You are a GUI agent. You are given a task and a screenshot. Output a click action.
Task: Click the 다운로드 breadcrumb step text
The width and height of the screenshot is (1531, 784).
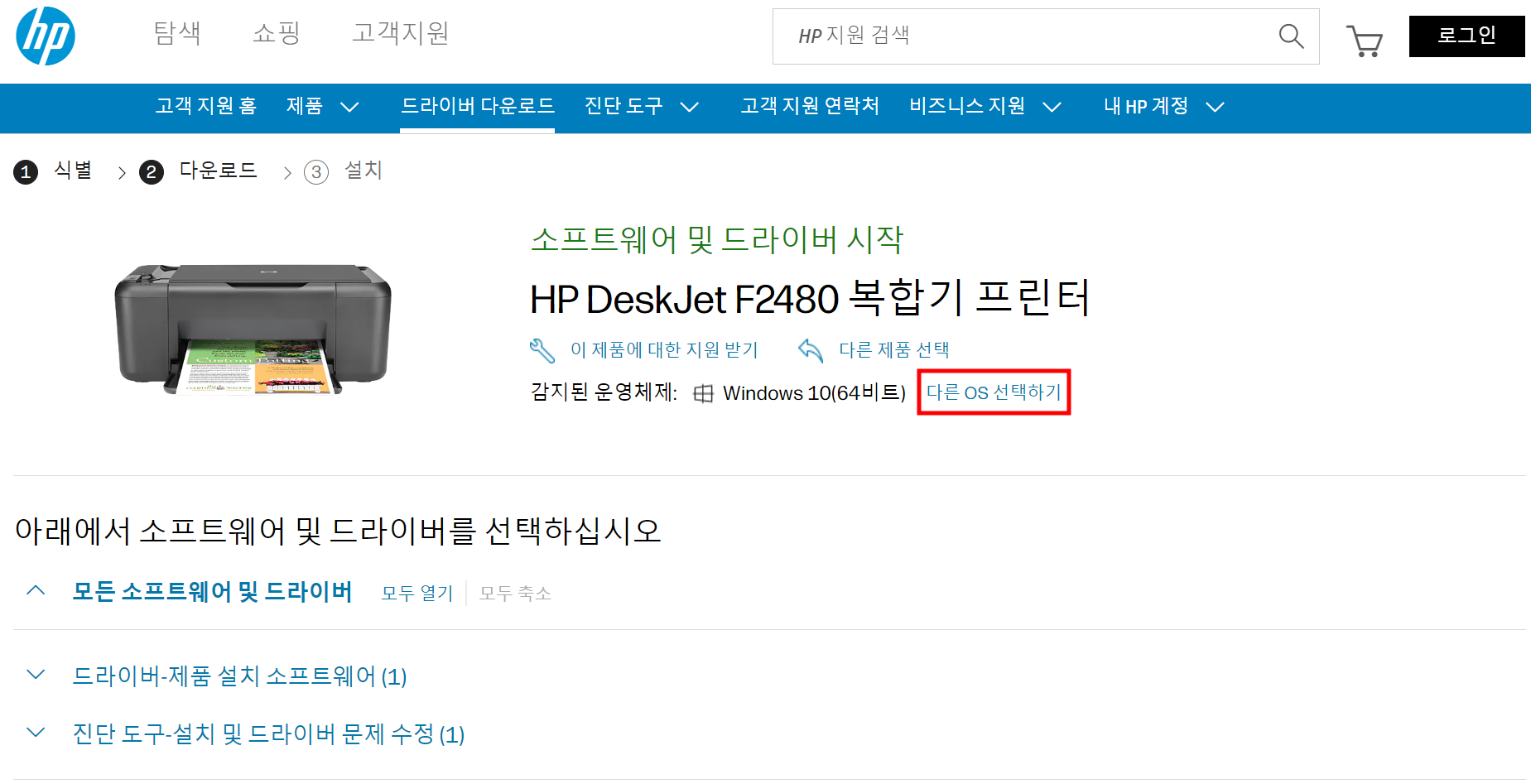pyautogui.click(x=219, y=171)
